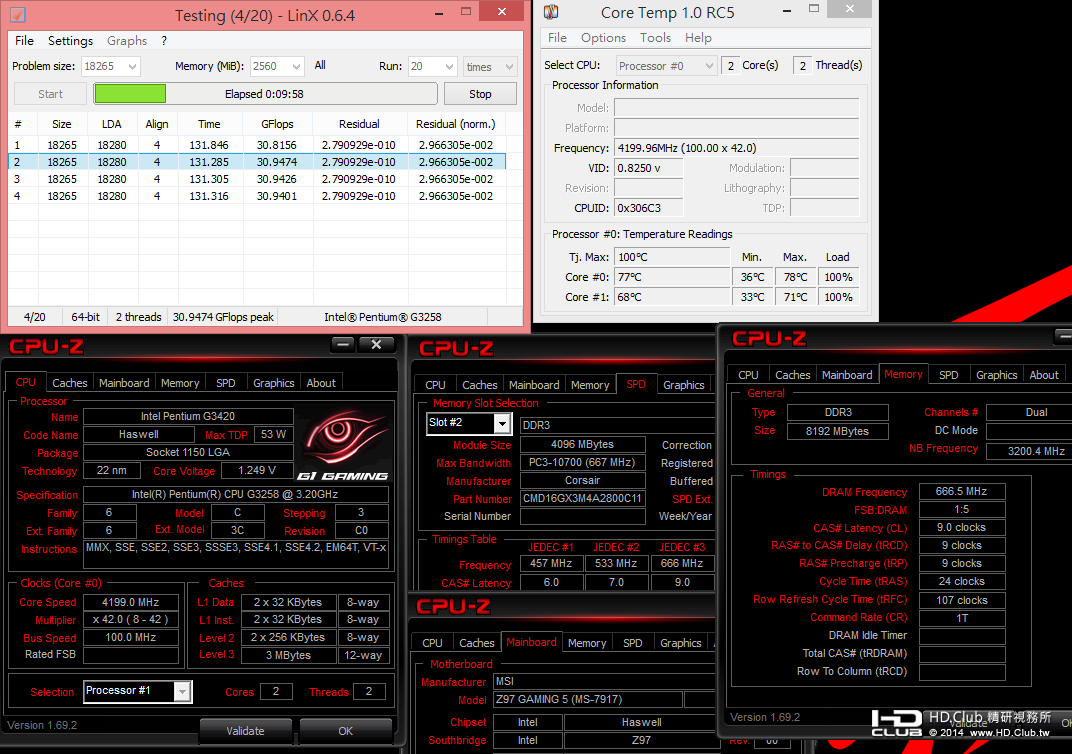Click the Model field Z97 GAMING 5 (MS-7917)
This screenshot has height=754, width=1072.
pos(587,699)
